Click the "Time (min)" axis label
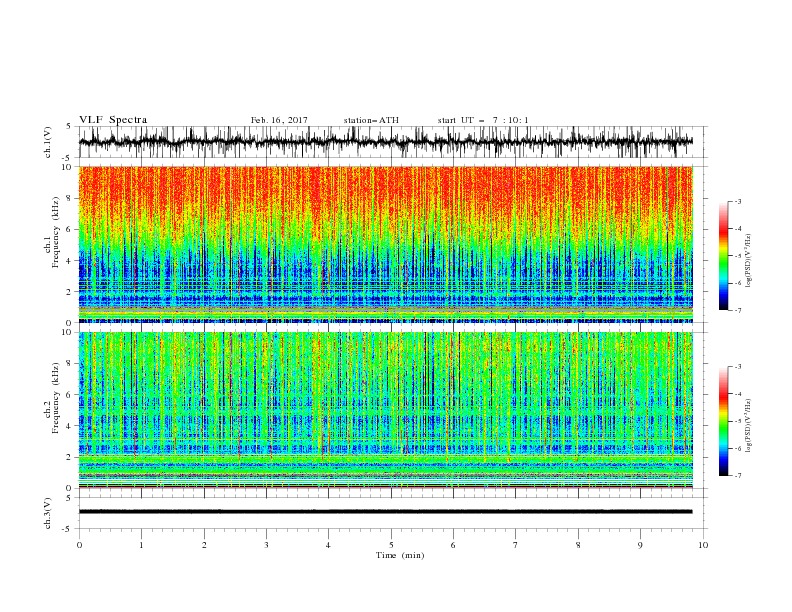Screen dimensions: 792x612 click(x=400, y=555)
